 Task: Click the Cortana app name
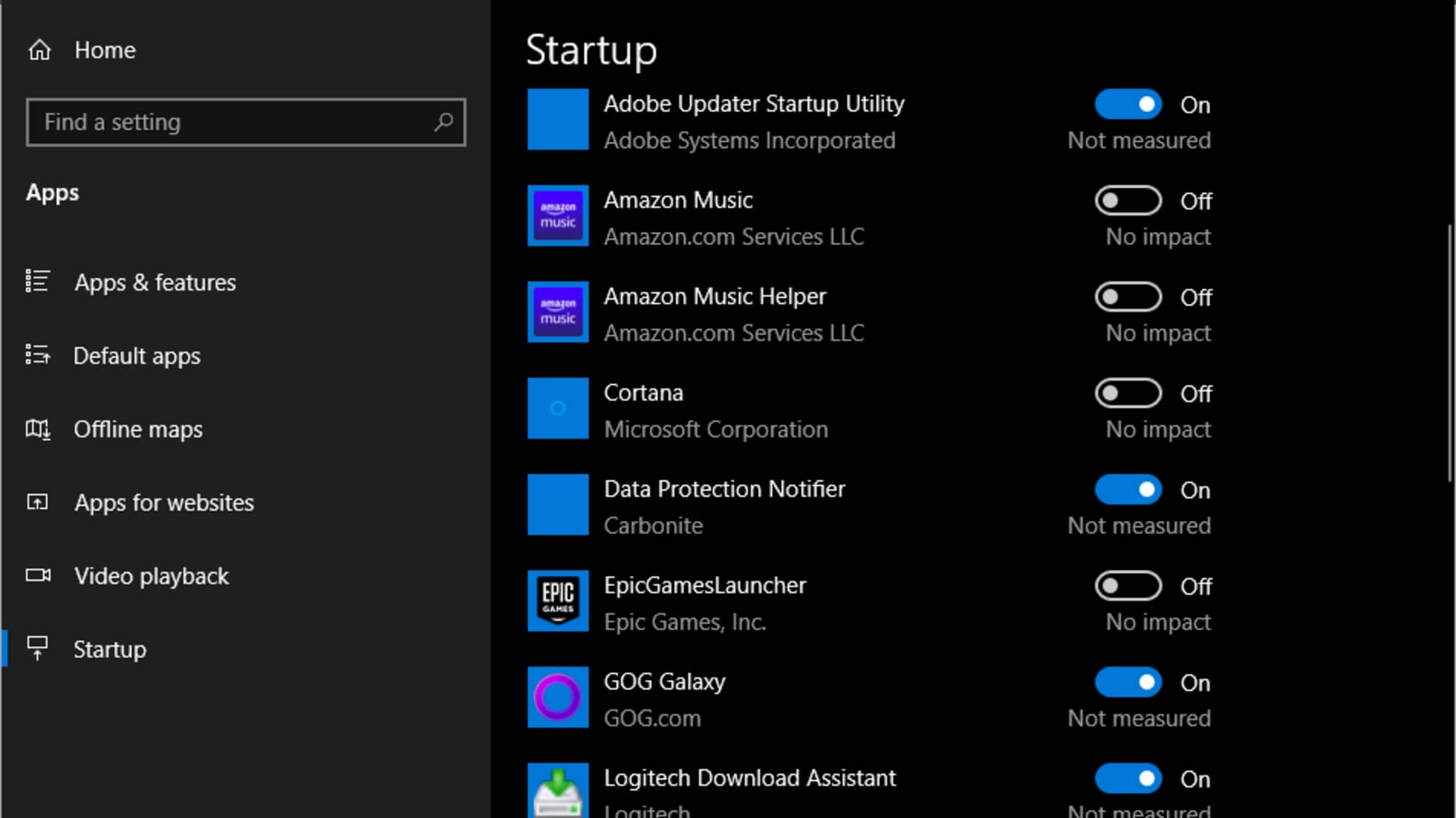pyautogui.click(x=643, y=393)
